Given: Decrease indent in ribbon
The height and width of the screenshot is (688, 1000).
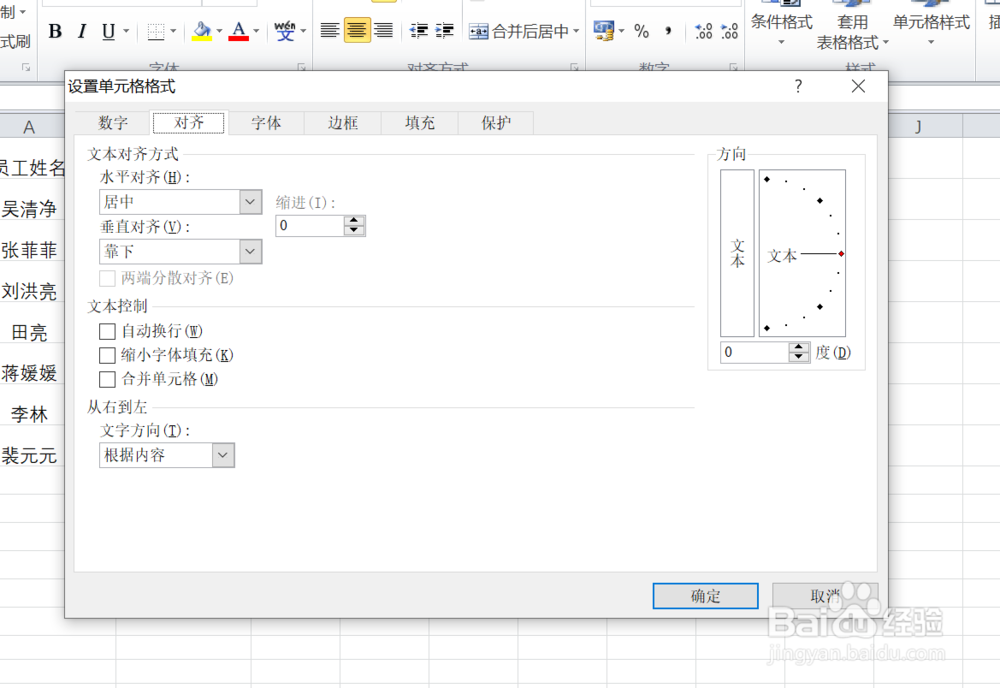Looking at the screenshot, I should click(x=418, y=30).
